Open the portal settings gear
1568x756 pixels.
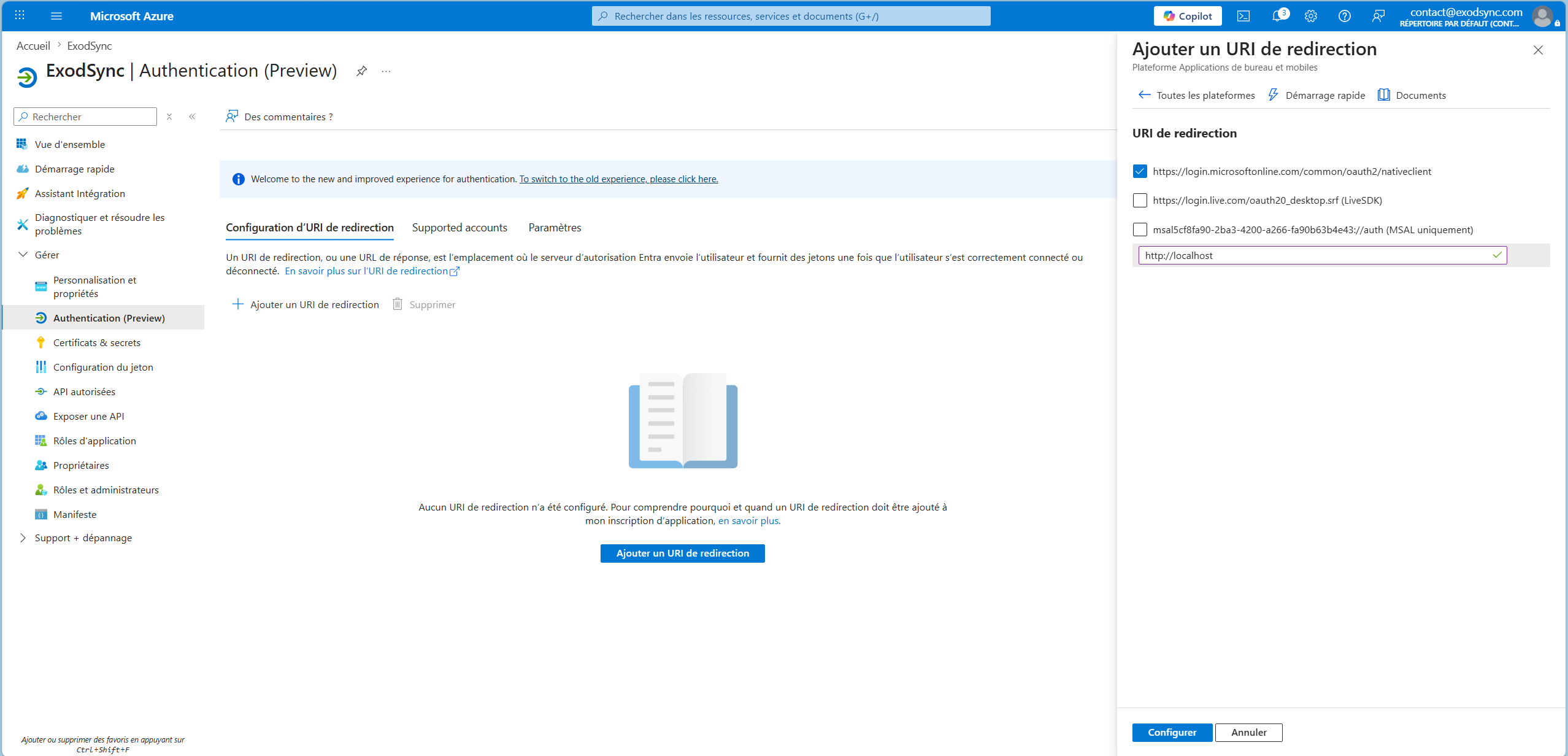click(x=1311, y=16)
